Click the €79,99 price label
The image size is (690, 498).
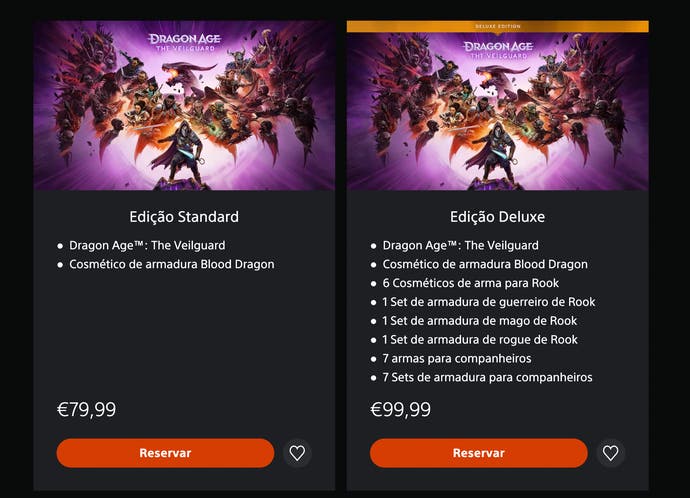(x=87, y=410)
